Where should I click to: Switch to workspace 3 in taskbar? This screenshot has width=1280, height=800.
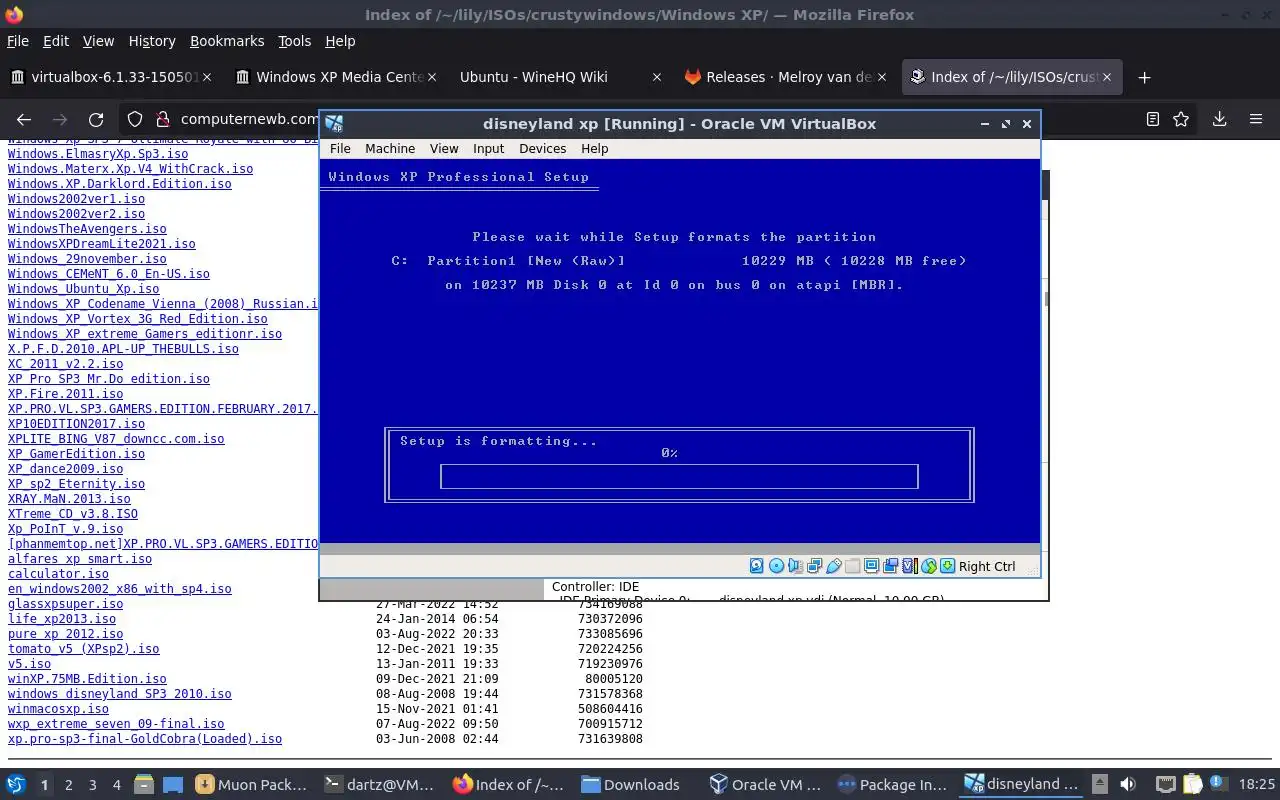pos(92,785)
